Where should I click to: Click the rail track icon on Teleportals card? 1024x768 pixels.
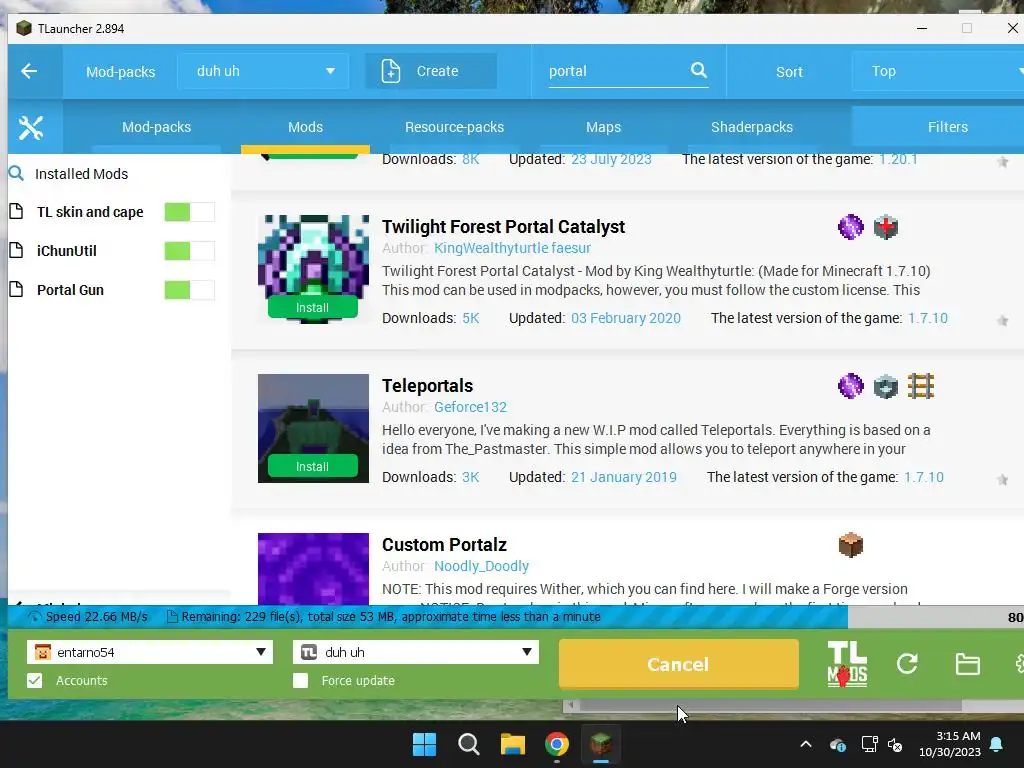tap(921, 386)
